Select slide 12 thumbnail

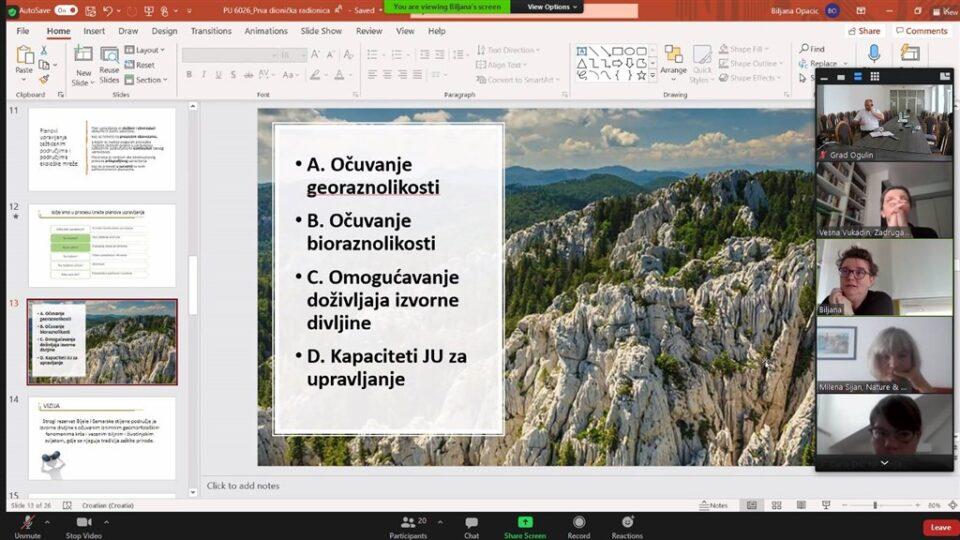point(102,246)
